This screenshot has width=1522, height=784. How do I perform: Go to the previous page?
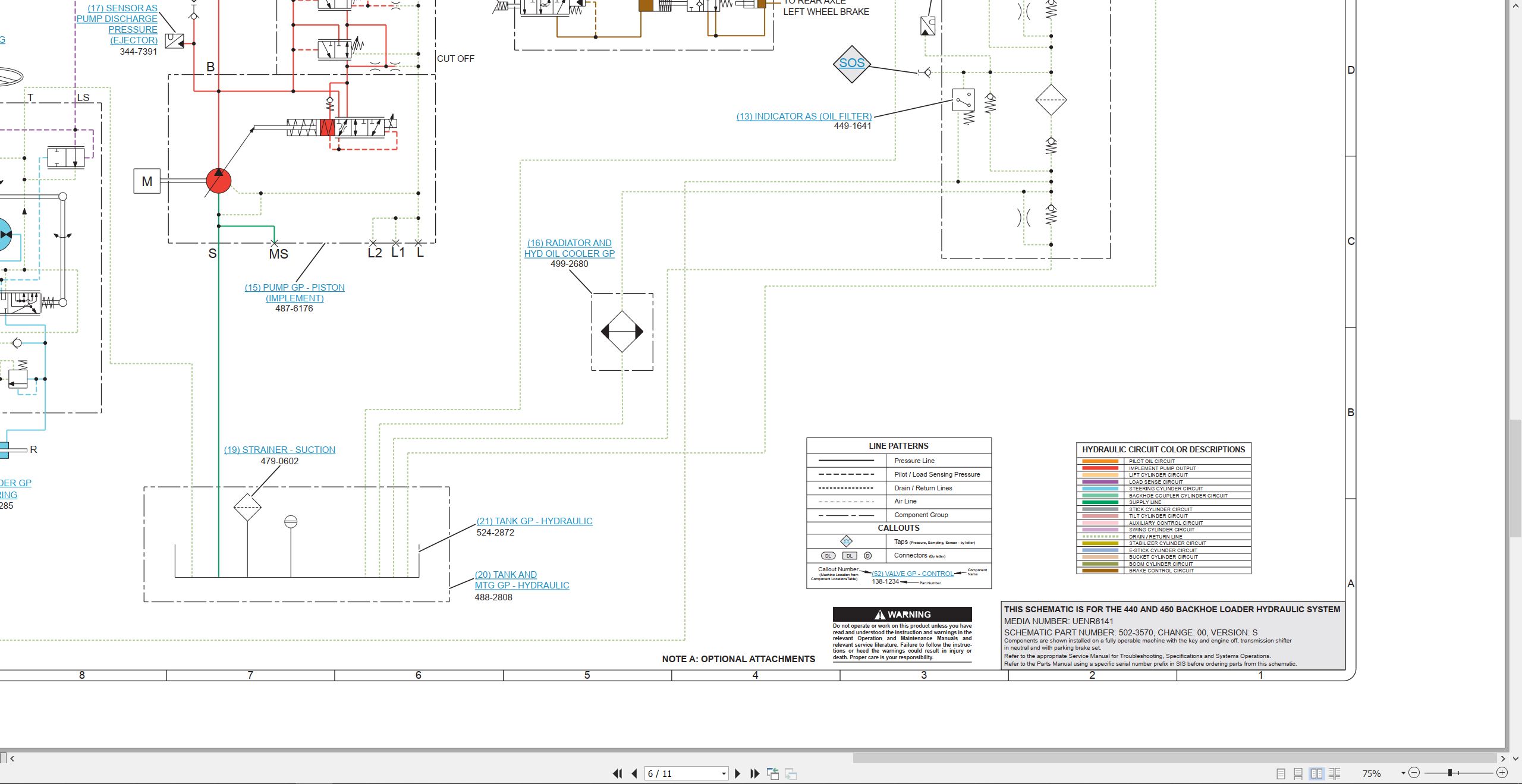[634, 773]
